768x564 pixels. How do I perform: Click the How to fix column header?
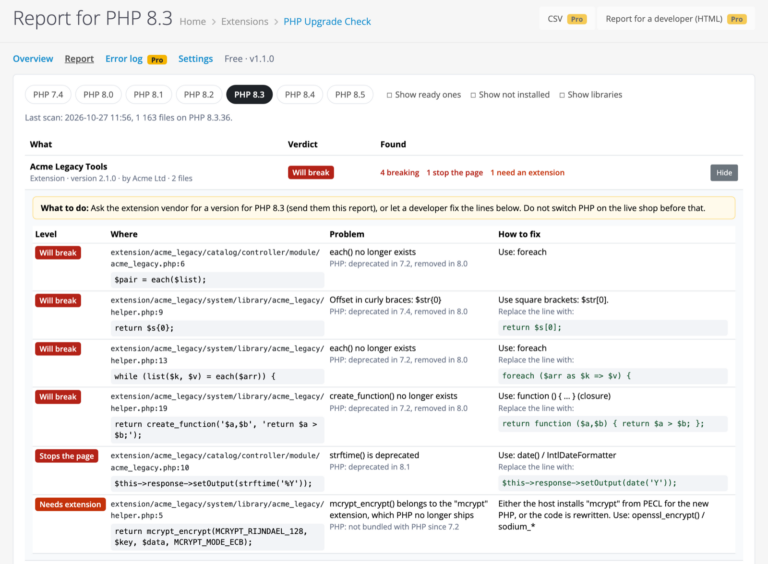coord(519,235)
